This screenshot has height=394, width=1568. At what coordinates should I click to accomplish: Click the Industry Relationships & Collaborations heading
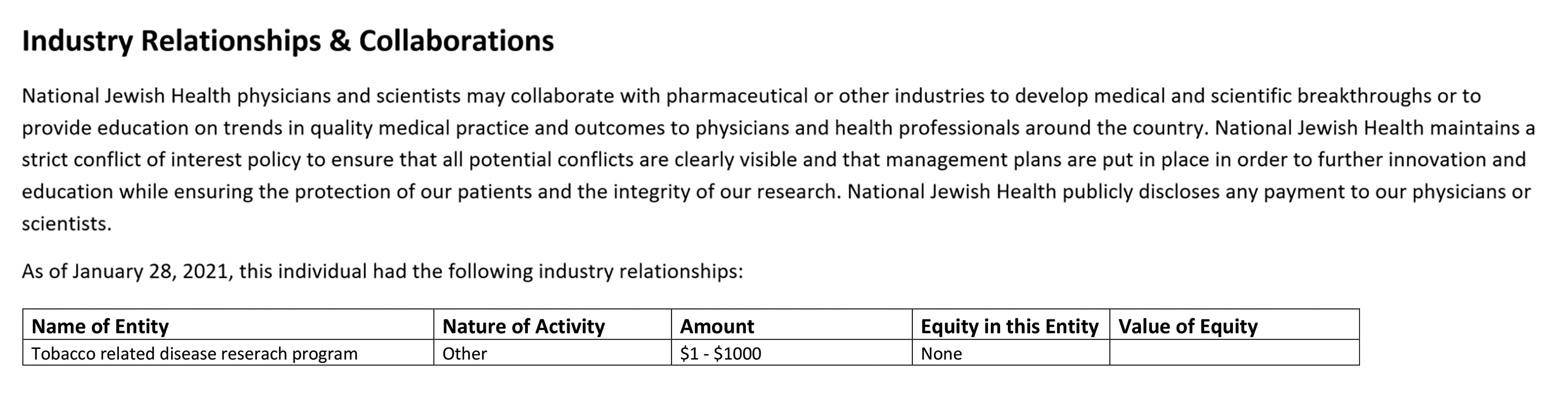[x=288, y=42]
